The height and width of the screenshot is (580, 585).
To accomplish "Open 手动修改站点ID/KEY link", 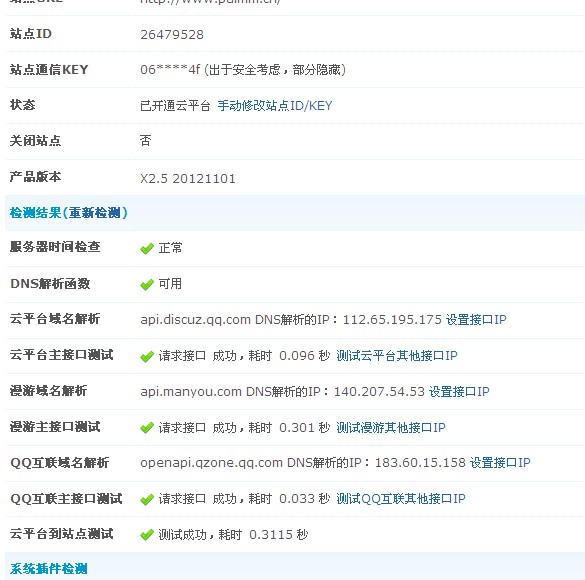I will (x=275, y=106).
